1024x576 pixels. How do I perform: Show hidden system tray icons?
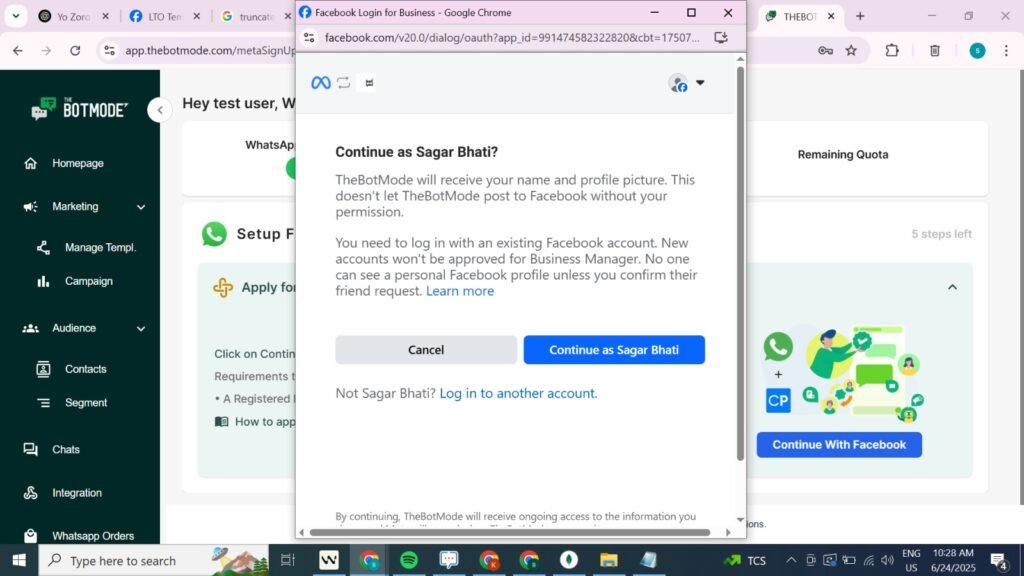(x=791, y=560)
